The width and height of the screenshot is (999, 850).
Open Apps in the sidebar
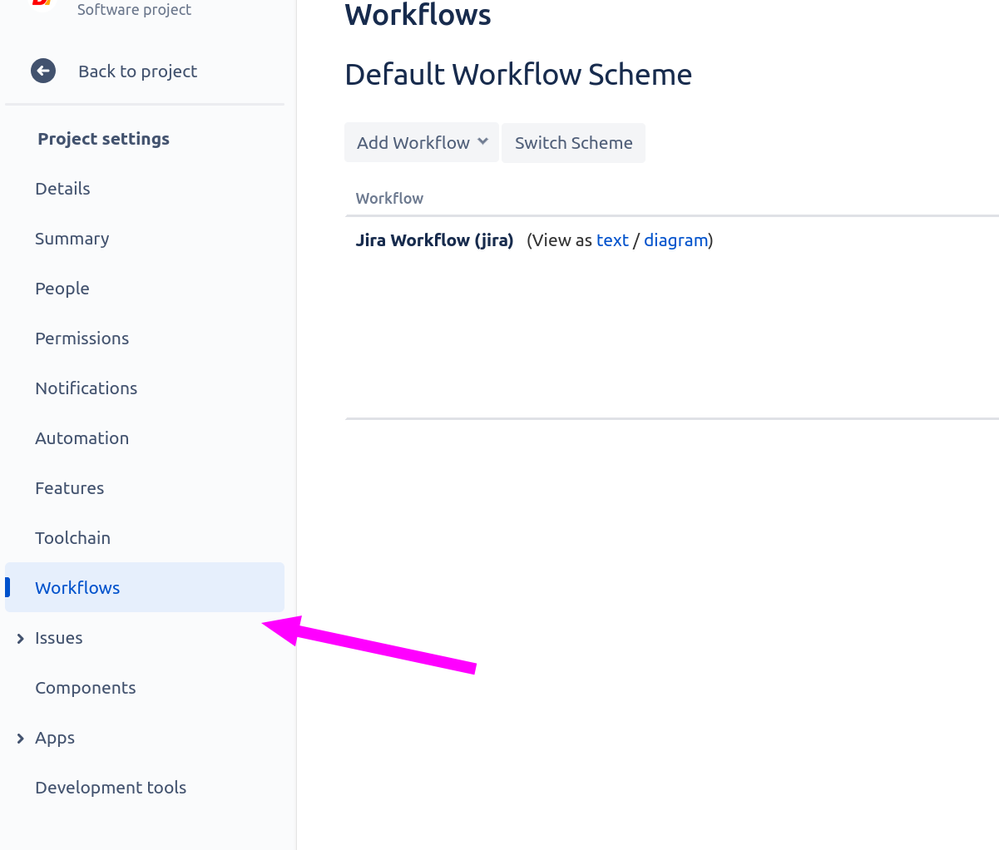[x=55, y=738]
